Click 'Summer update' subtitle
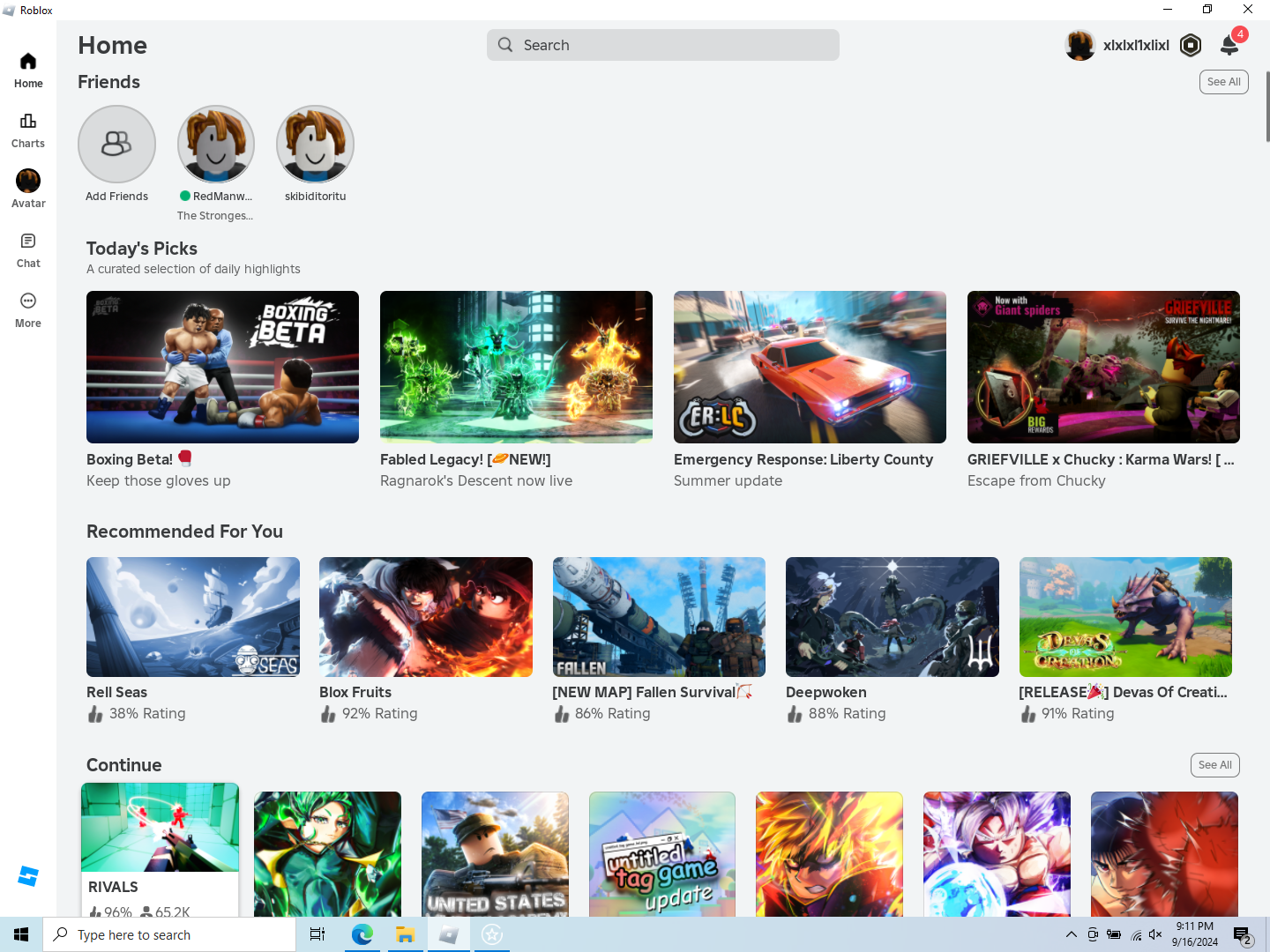Viewport: 1270px width, 952px height. [x=728, y=480]
